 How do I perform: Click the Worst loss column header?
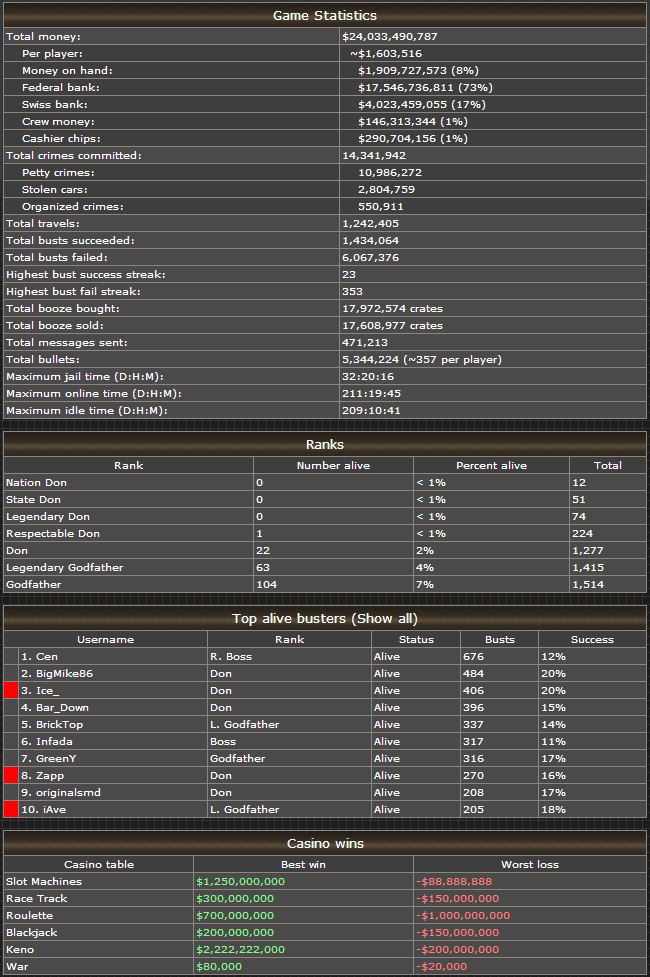(x=530, y=865)
